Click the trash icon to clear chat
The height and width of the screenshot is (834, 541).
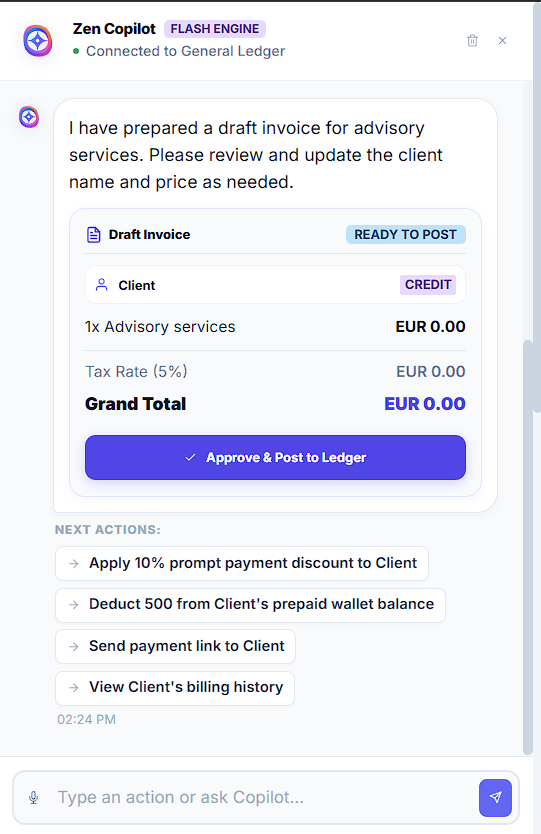coord(472,40)
